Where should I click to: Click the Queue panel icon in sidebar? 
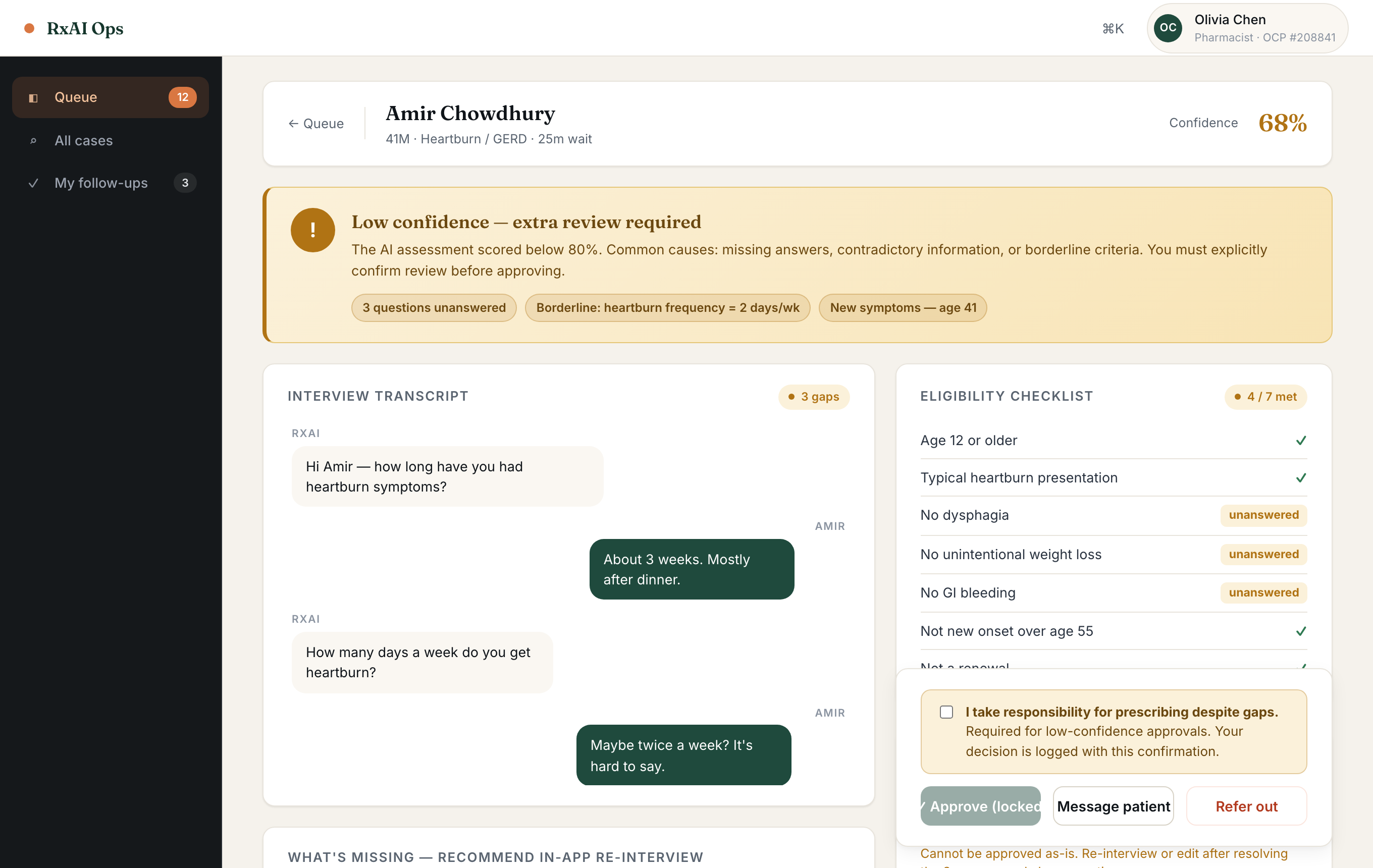click(x=33, y=98)
